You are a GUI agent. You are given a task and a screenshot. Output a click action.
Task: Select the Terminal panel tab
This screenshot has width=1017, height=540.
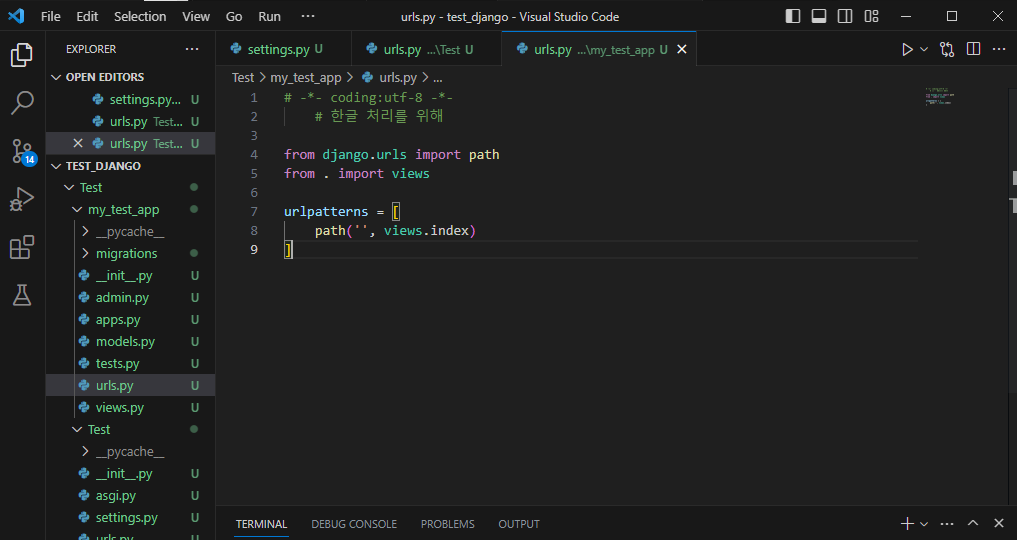point(261,524)
